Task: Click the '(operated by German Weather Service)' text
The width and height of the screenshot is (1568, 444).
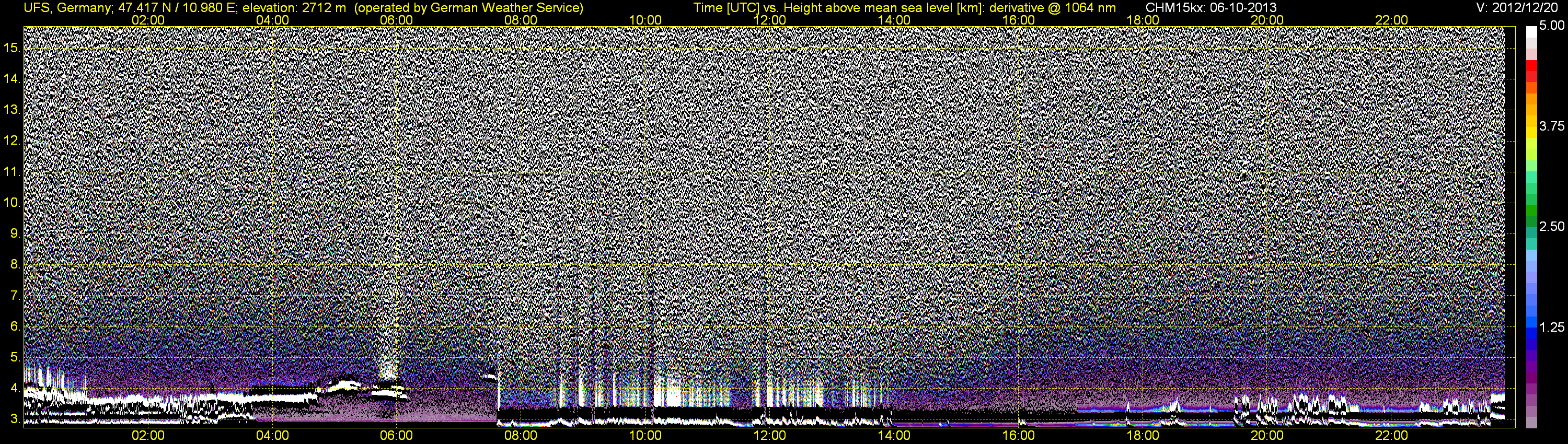Action: pos(468,7)
